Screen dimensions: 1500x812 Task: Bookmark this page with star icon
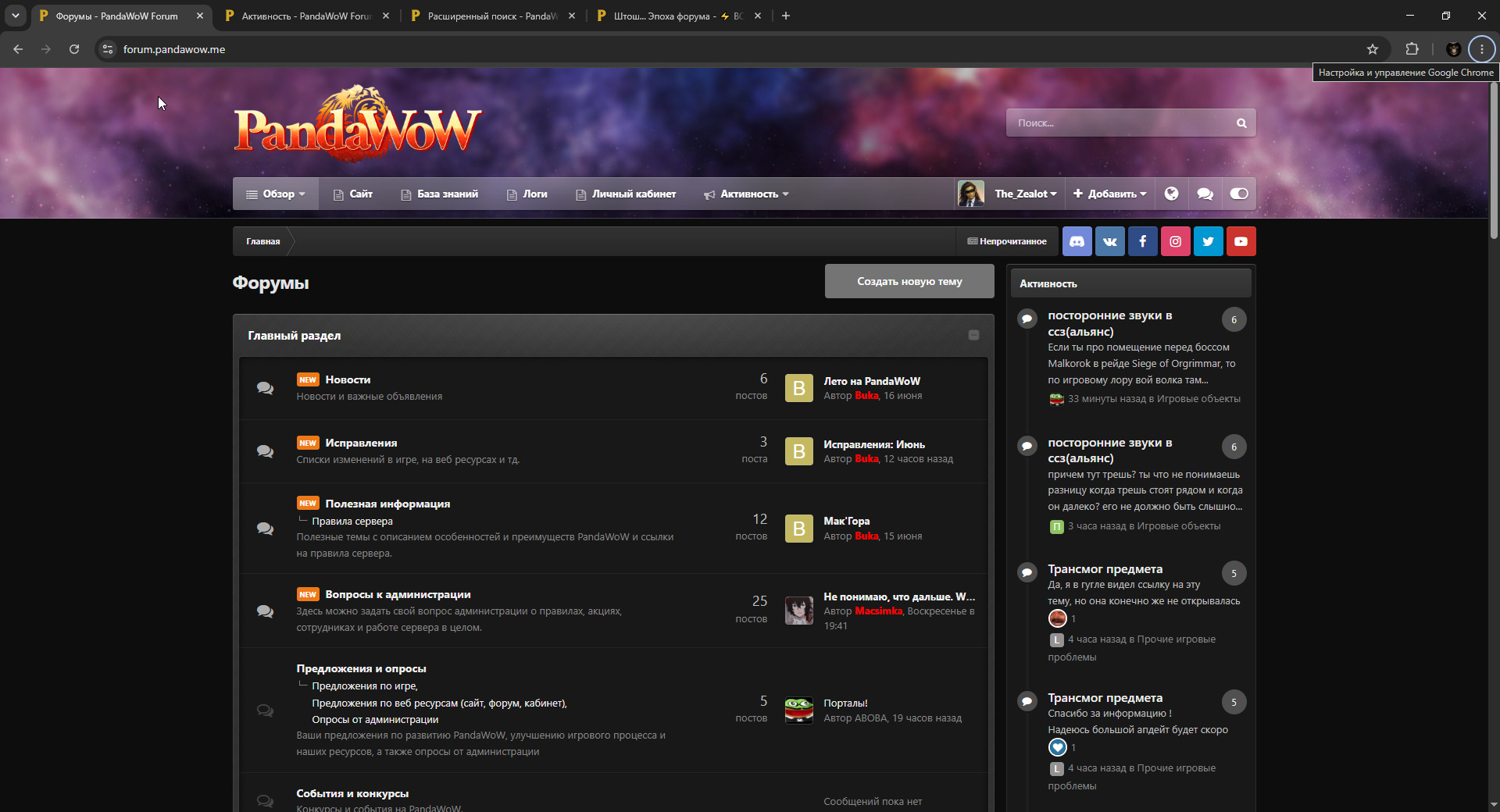pos(1373,49)
